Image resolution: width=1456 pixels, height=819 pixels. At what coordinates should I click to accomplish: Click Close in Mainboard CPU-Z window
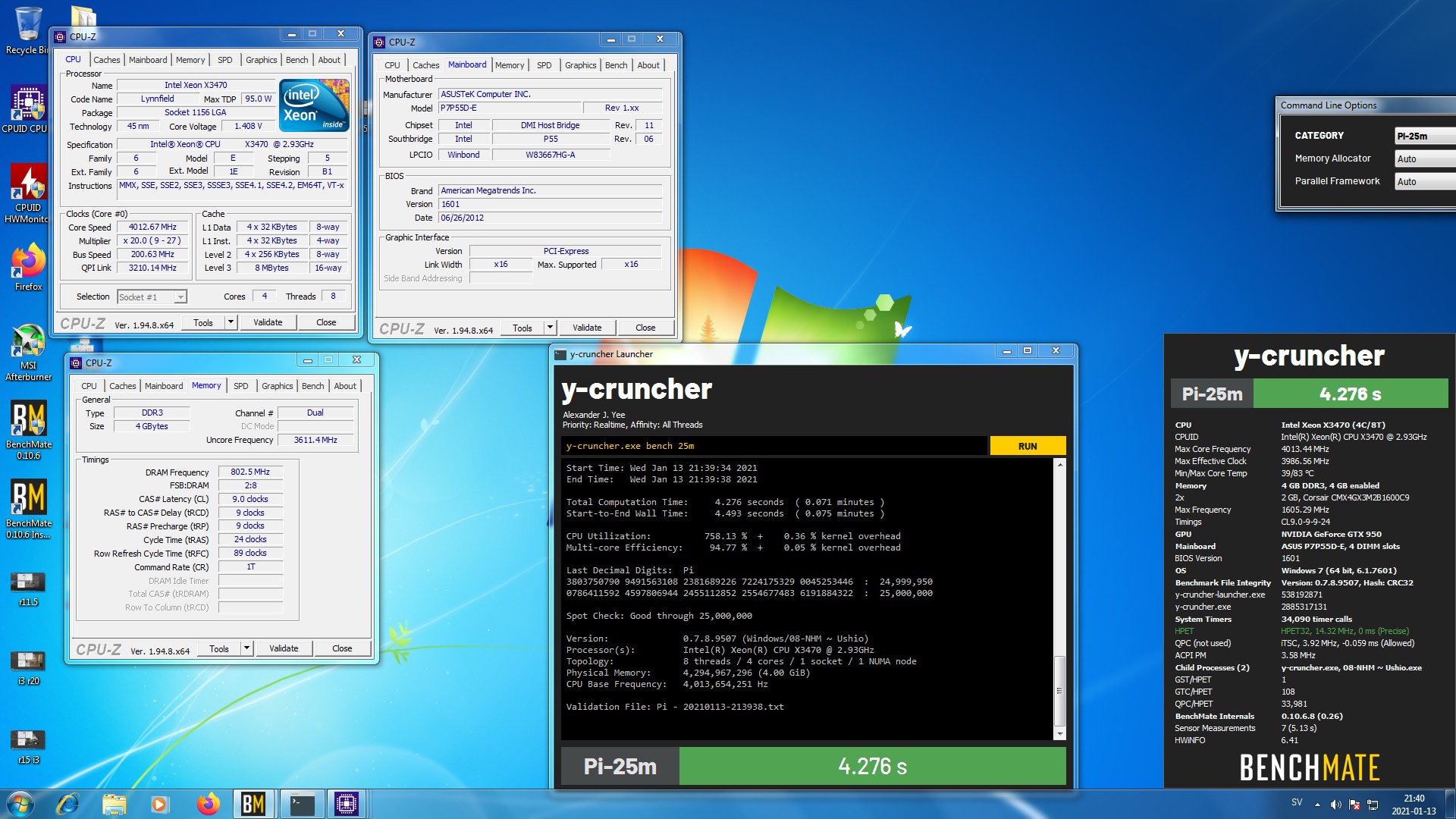(645, 328)
